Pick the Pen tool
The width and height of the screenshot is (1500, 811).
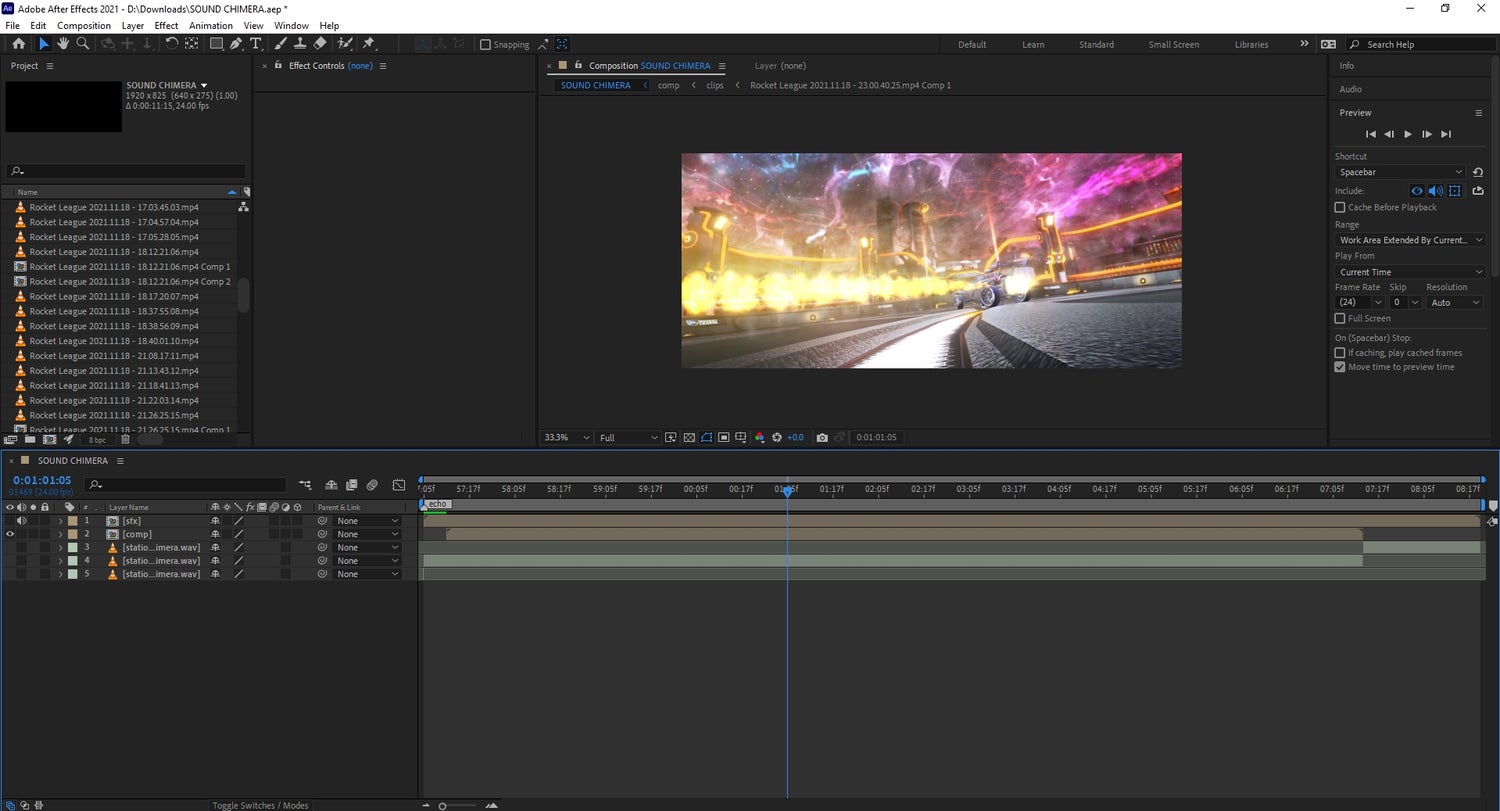pyautogui.click(x=236, y=44)
